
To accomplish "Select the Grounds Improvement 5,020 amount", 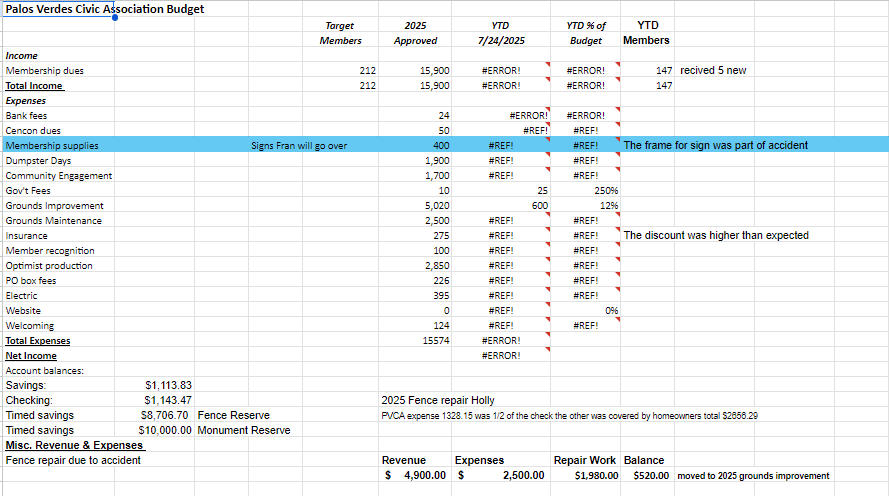I will tap(436, 206).
